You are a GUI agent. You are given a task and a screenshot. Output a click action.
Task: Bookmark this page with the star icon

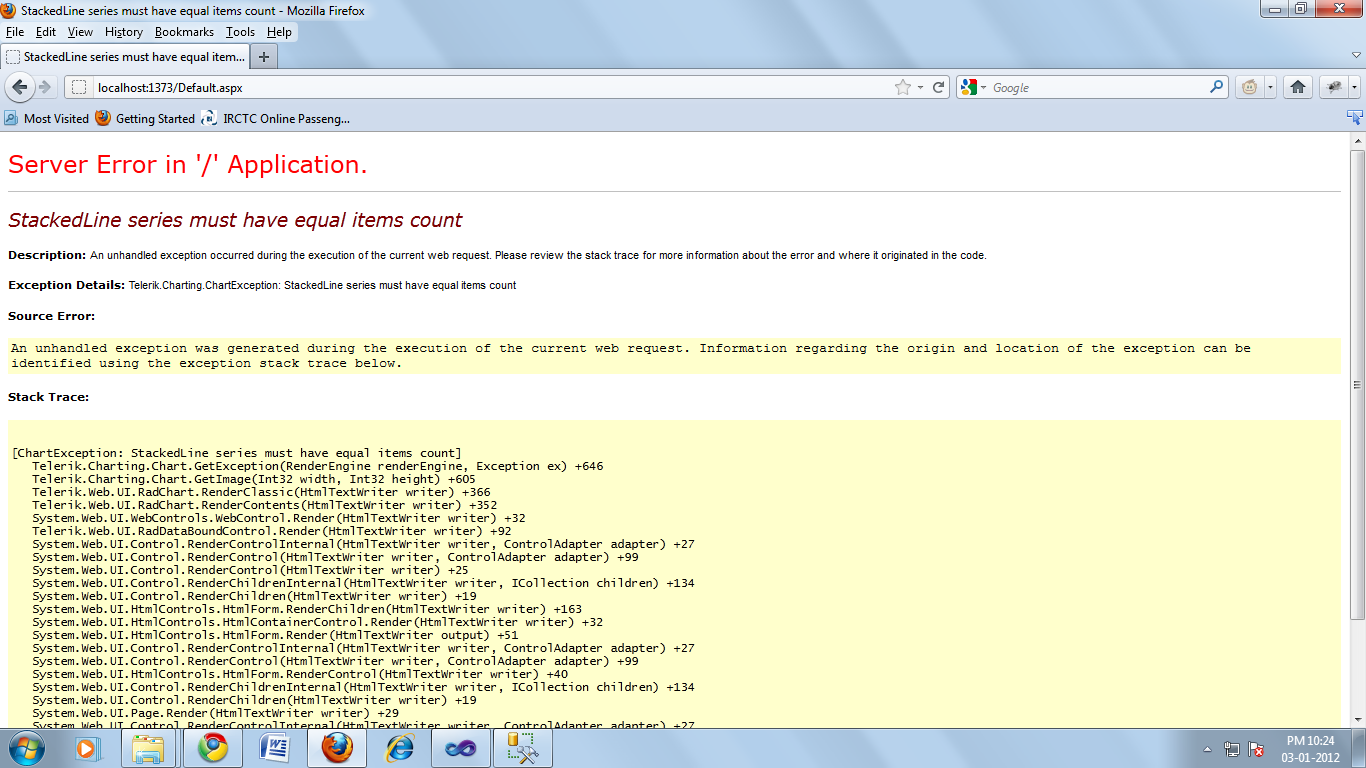[x=903, y=88]
